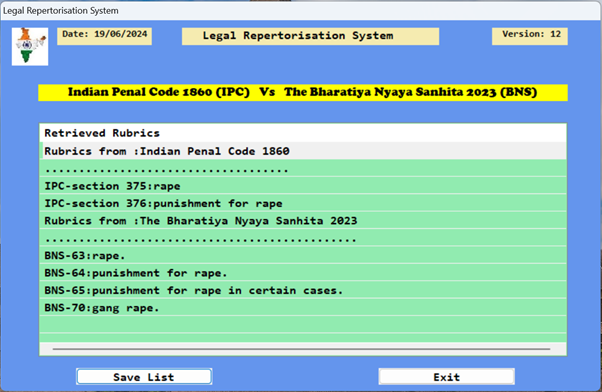This screenshot has width=602, height=392.
Task: Click 'Rubrics from :Indian Penal Code 1860' row
Action: pos(303,151)
